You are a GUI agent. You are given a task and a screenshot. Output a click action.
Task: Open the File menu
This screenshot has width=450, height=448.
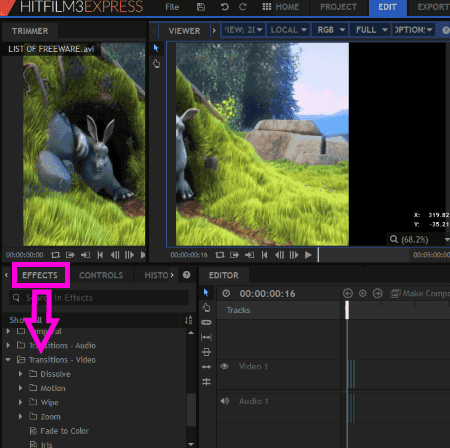[x=172, y=7]
